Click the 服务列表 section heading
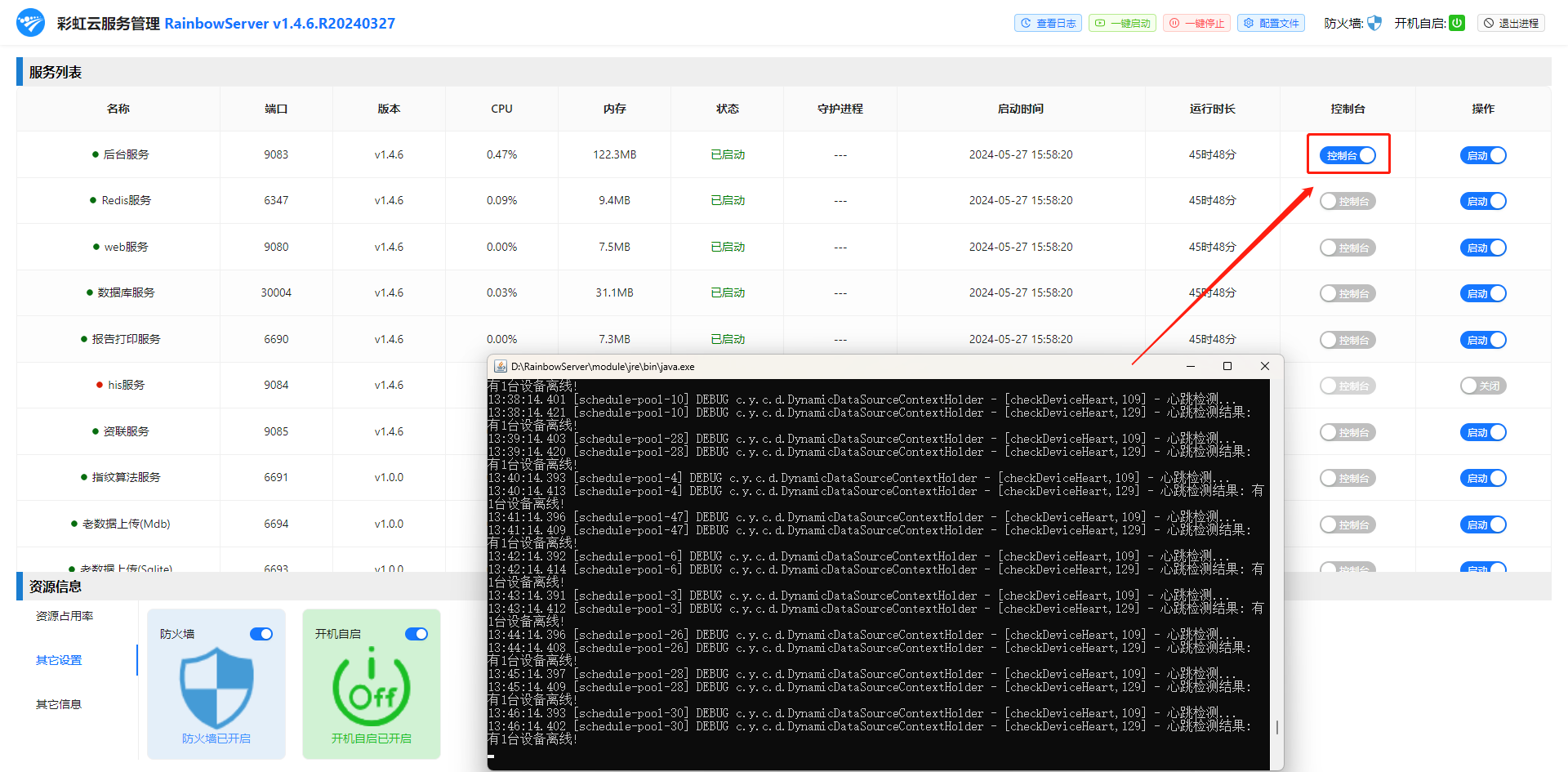 tap(56, 72)
